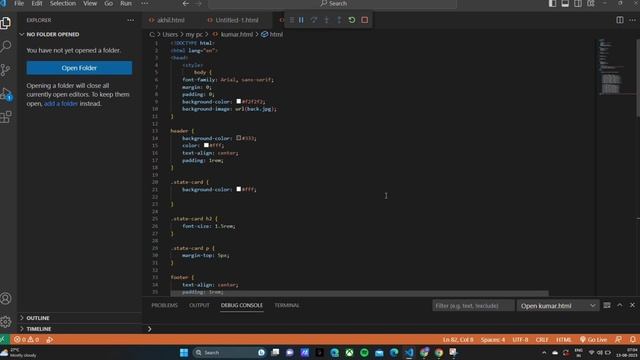The width and height of the screenshot is (640, 360).
Task: Maximize the panel size chevron
Action: tap(620, 305)
